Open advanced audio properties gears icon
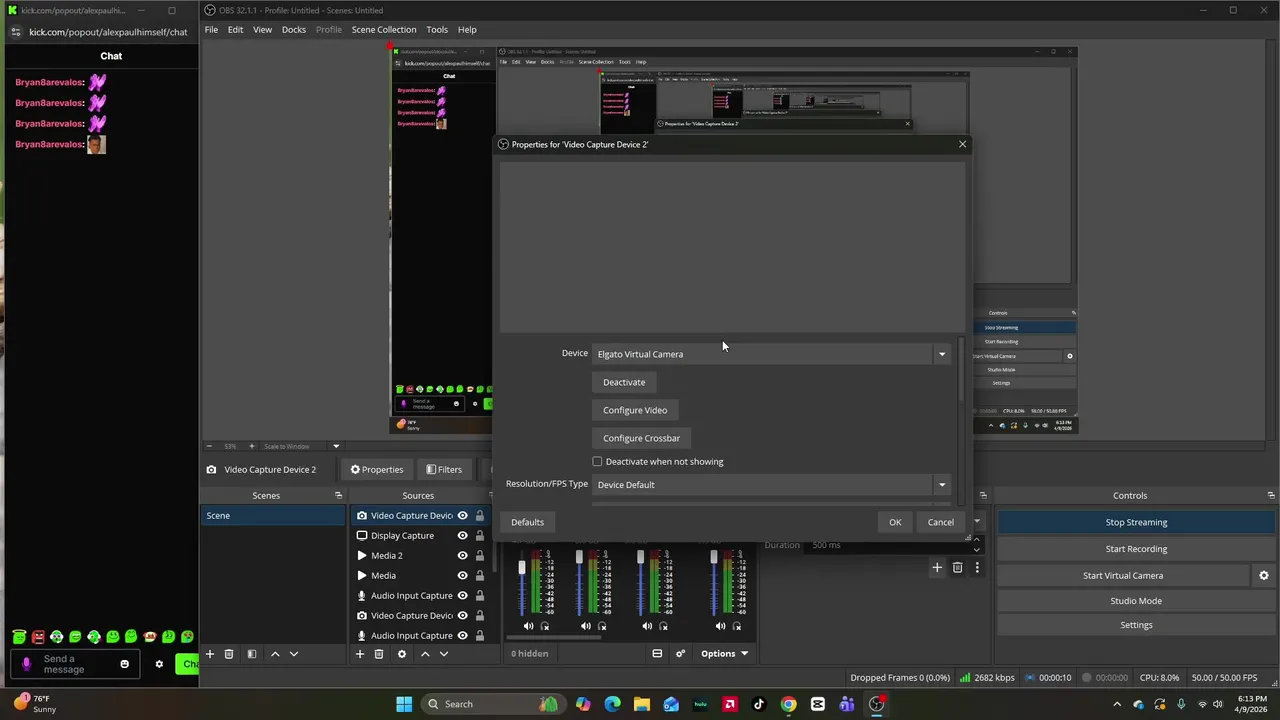 [x=681, y=654]
